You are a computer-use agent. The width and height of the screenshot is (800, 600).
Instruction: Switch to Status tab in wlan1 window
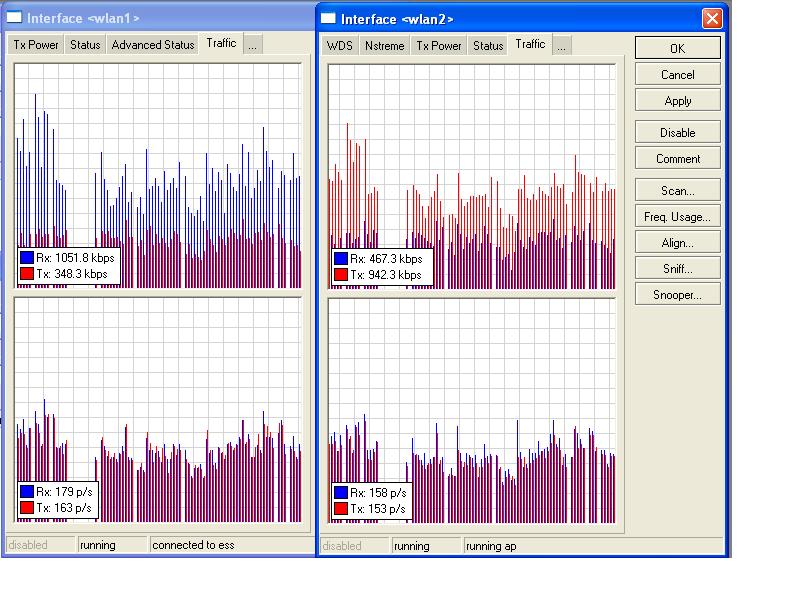[x=85, y=45]
